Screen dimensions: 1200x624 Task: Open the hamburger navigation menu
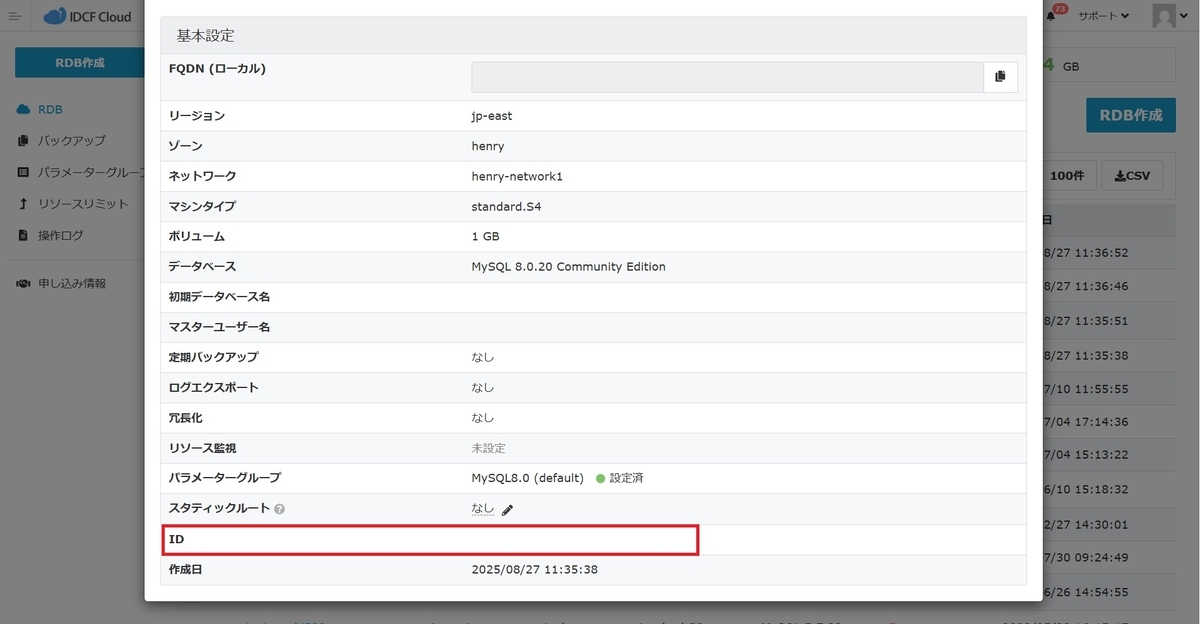(14, 16)
